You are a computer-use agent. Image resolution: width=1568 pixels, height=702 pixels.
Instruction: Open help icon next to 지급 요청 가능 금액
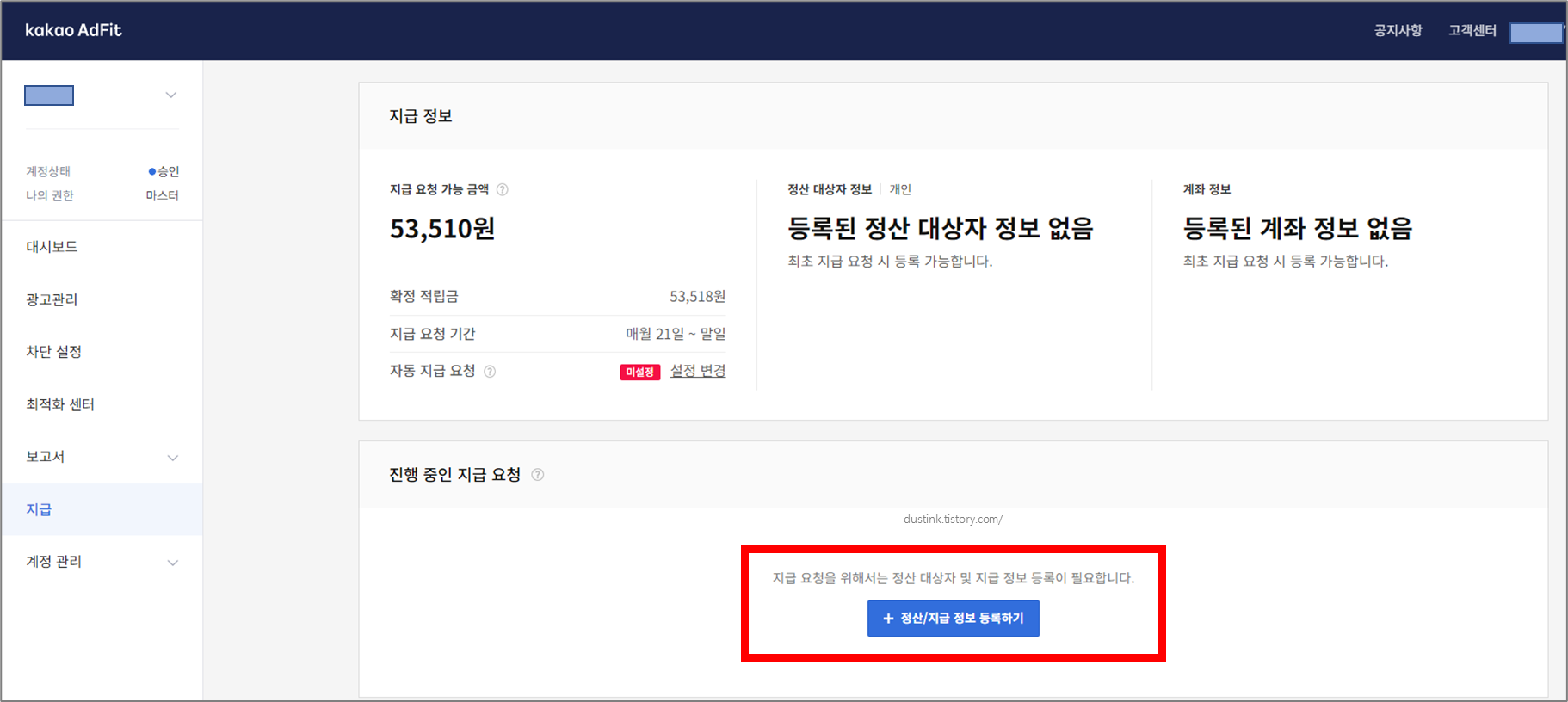pos(503,189)
